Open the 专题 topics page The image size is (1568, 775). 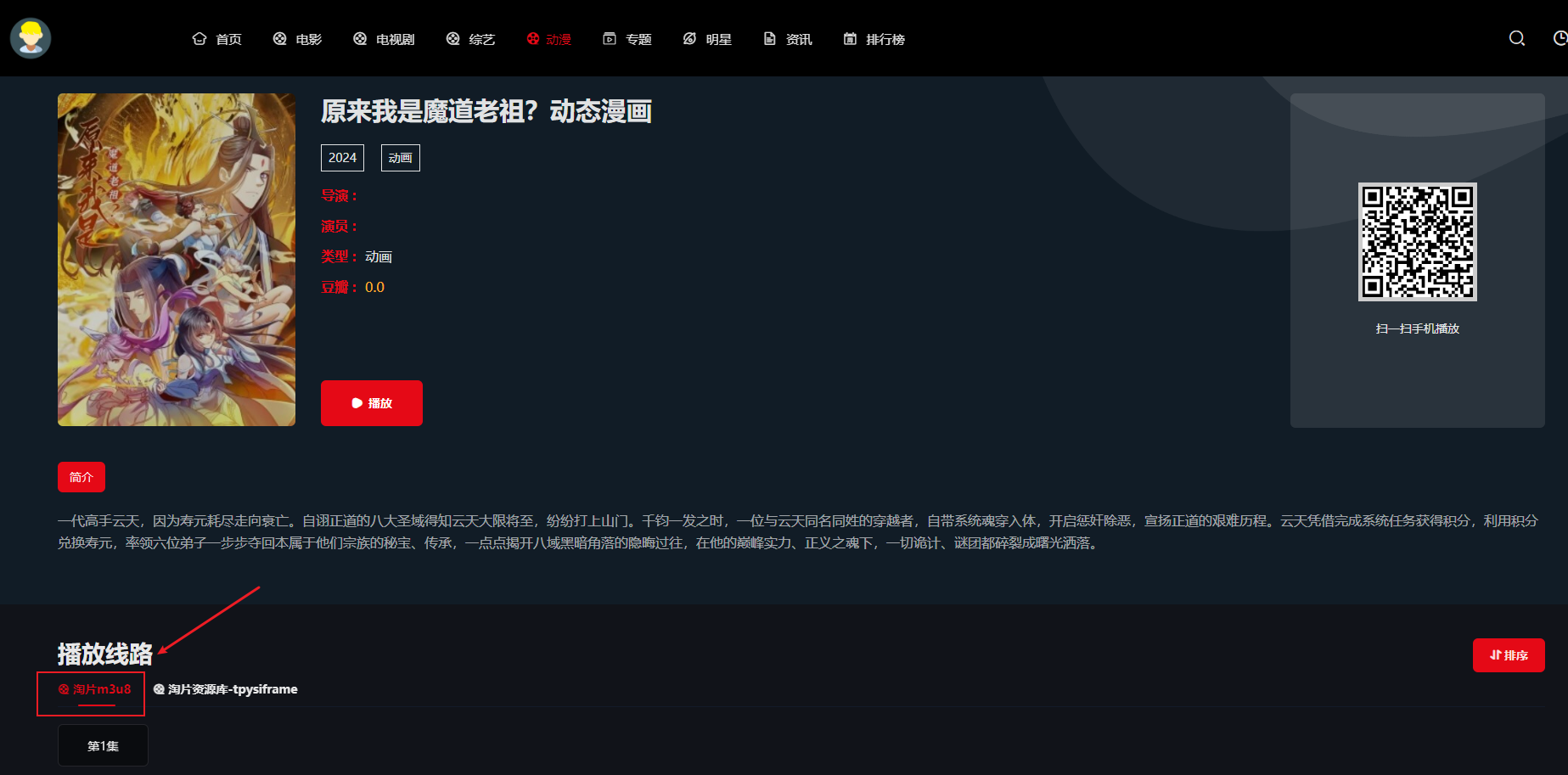tap(627, 39)
